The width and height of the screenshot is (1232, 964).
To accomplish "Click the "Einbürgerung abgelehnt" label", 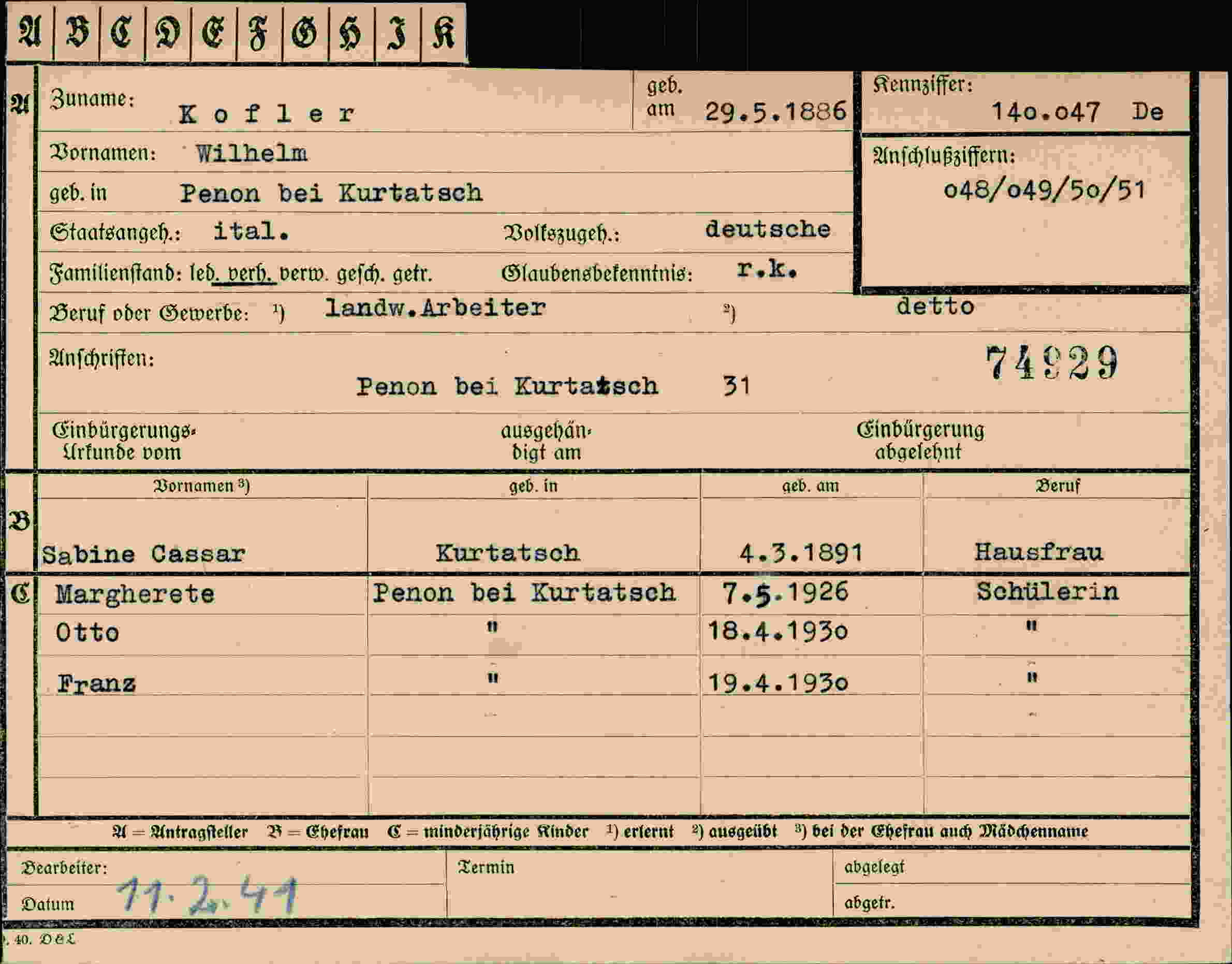I will [x=920, y=440].
